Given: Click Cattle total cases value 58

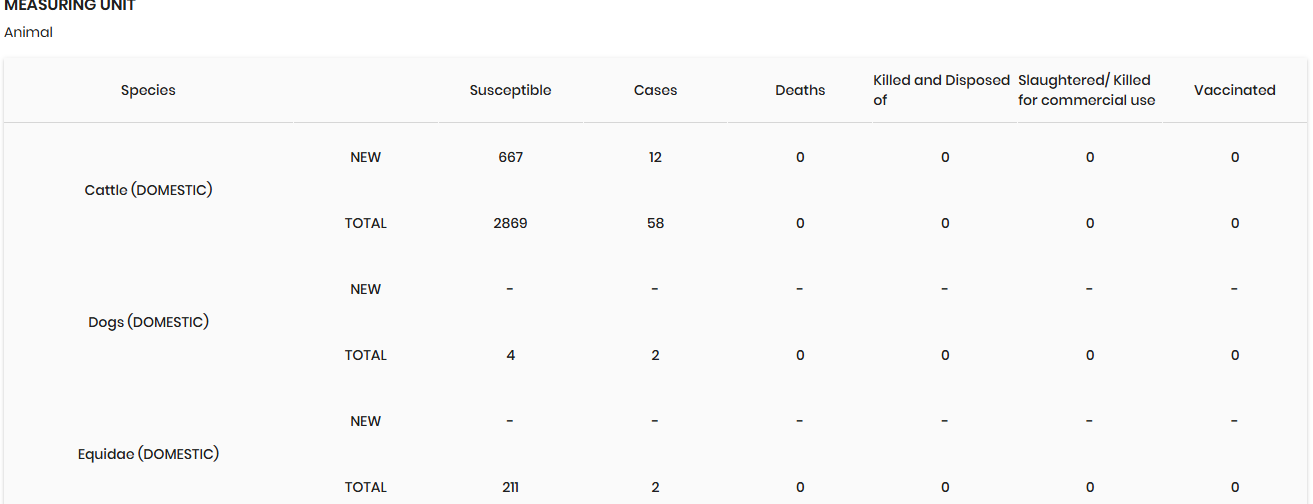Looking at the screenshot, I should point(655,223).
